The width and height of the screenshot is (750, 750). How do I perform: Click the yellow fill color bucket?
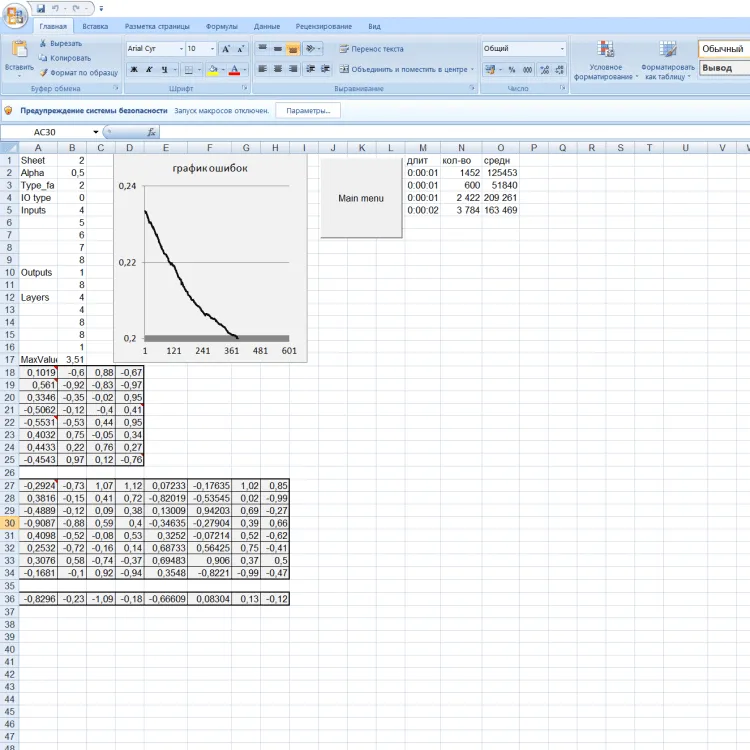(213, 70)
